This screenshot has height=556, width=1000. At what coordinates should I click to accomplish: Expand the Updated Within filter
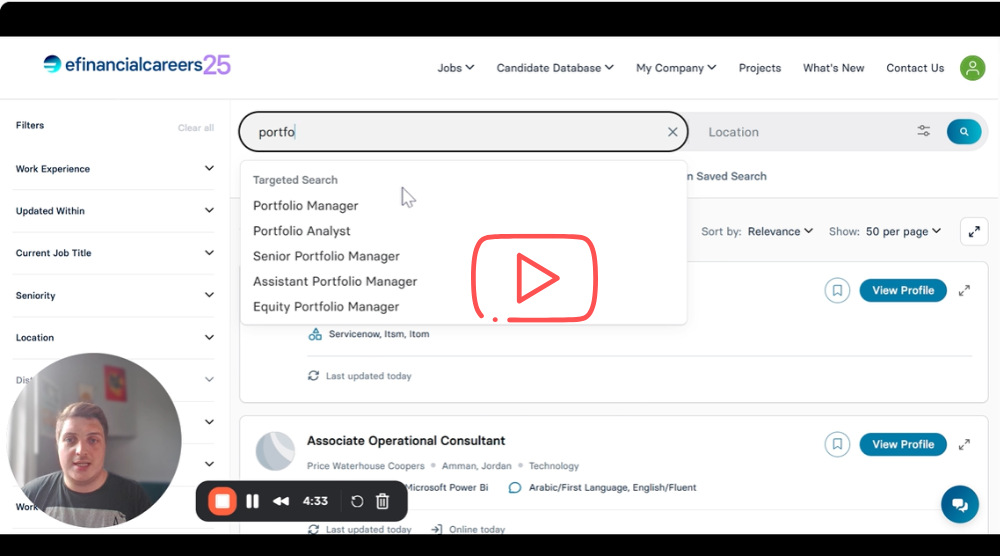(x=115, y=210)
